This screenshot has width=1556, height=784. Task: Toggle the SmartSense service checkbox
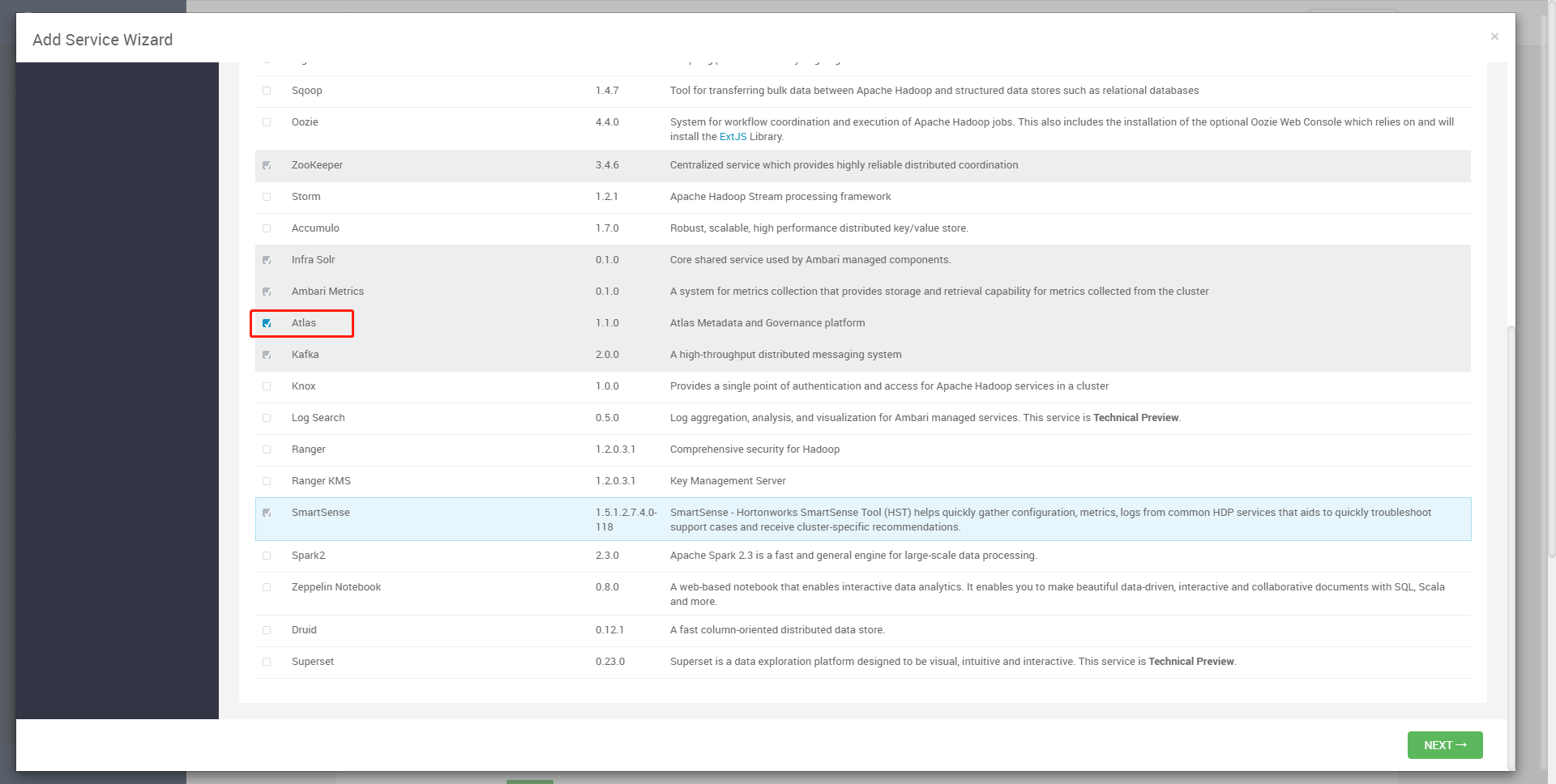click(x=267, y=513)
